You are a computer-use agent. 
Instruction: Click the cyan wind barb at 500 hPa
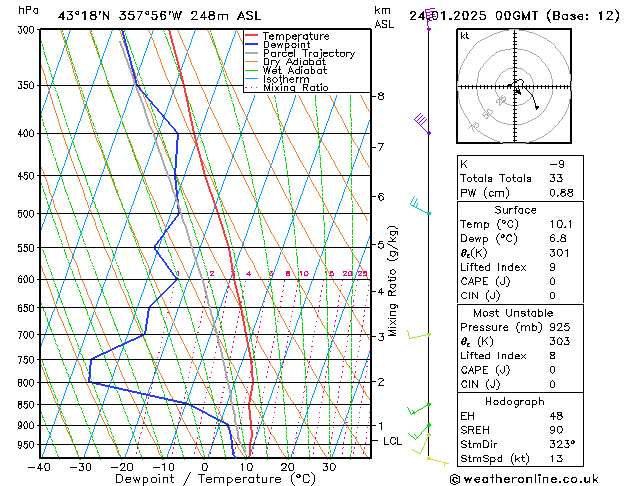click(x=420, y=205)
